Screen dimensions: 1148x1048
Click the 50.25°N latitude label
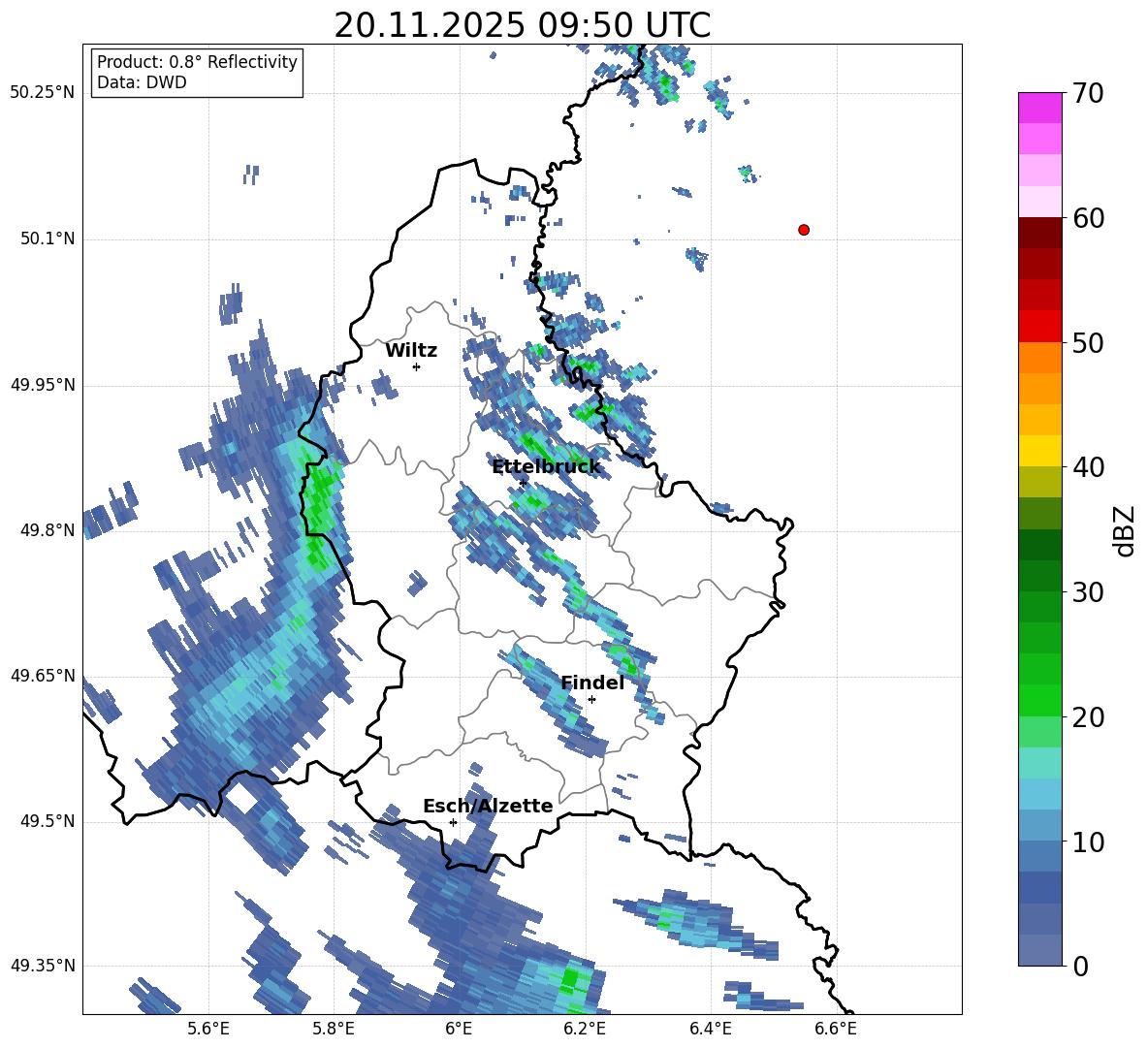tap(42, 93)
